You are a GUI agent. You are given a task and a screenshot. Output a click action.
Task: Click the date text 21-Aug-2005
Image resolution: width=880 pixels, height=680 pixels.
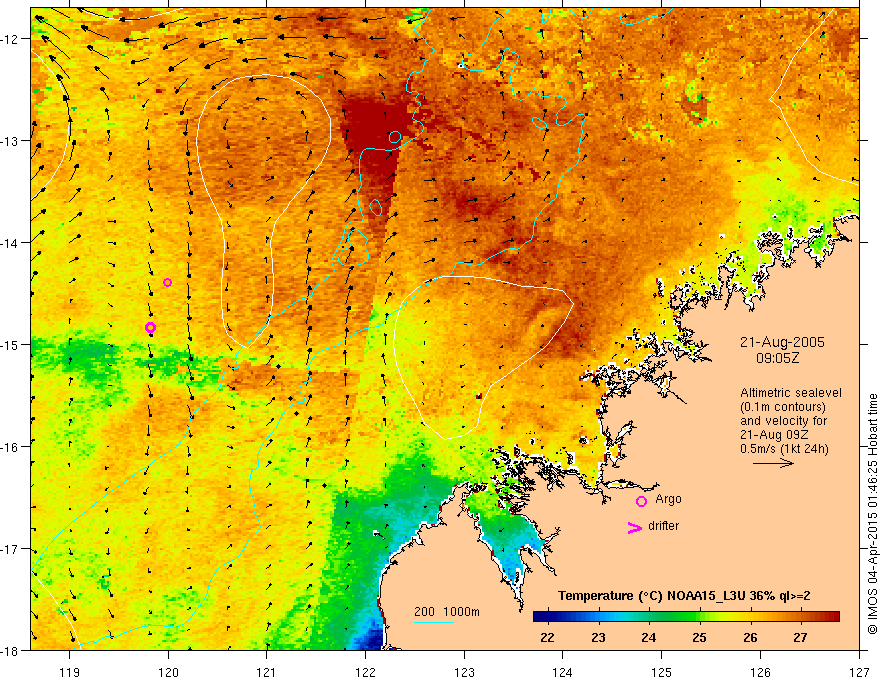(x=782, y=342)
